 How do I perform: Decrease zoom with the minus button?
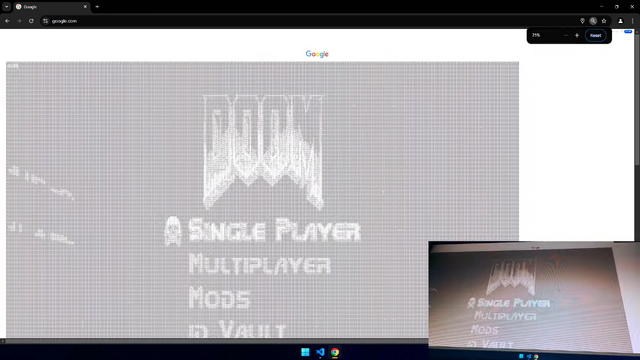(x=566, y=36)
